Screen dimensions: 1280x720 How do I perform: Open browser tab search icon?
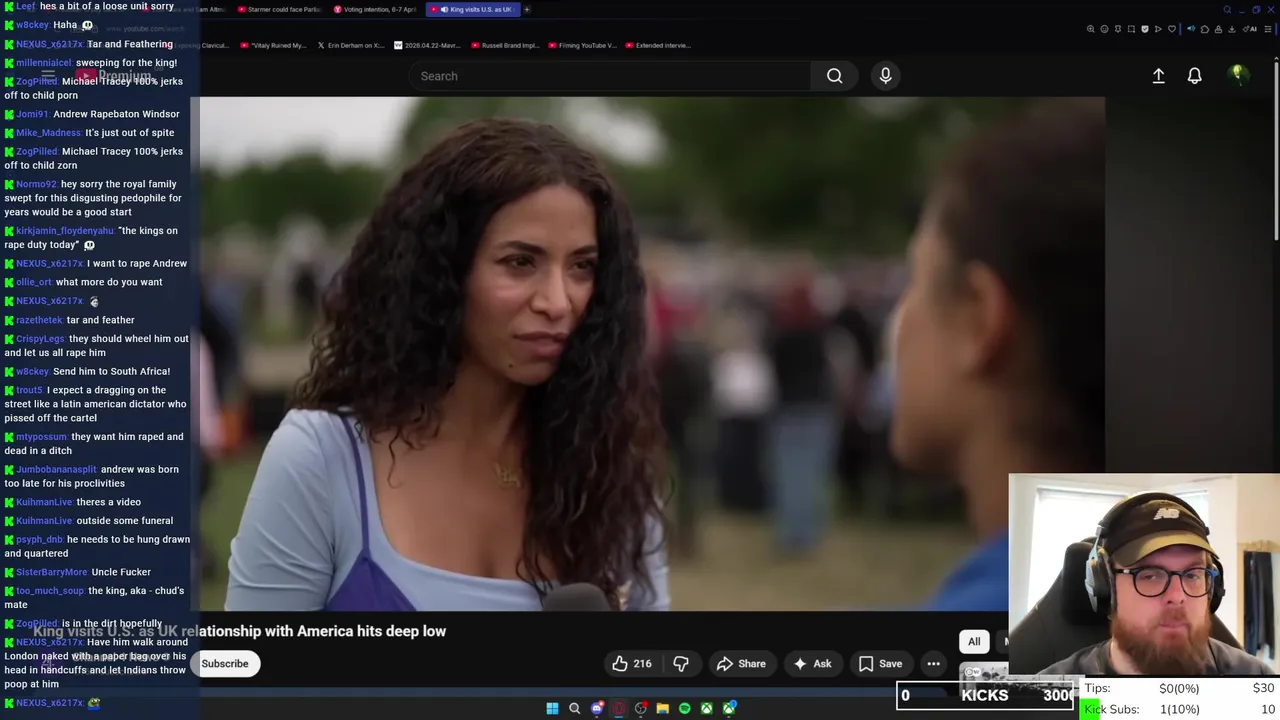coord(1227,9)
